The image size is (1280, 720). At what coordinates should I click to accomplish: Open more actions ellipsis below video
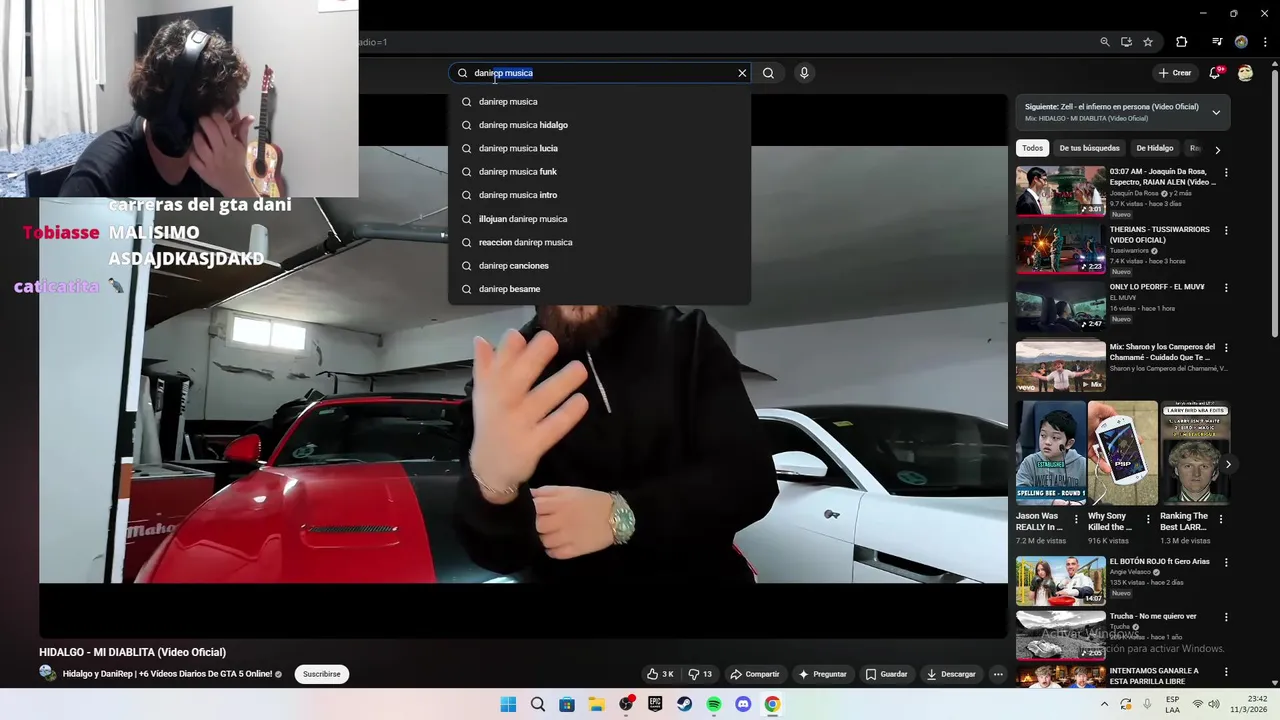[997, 674]
